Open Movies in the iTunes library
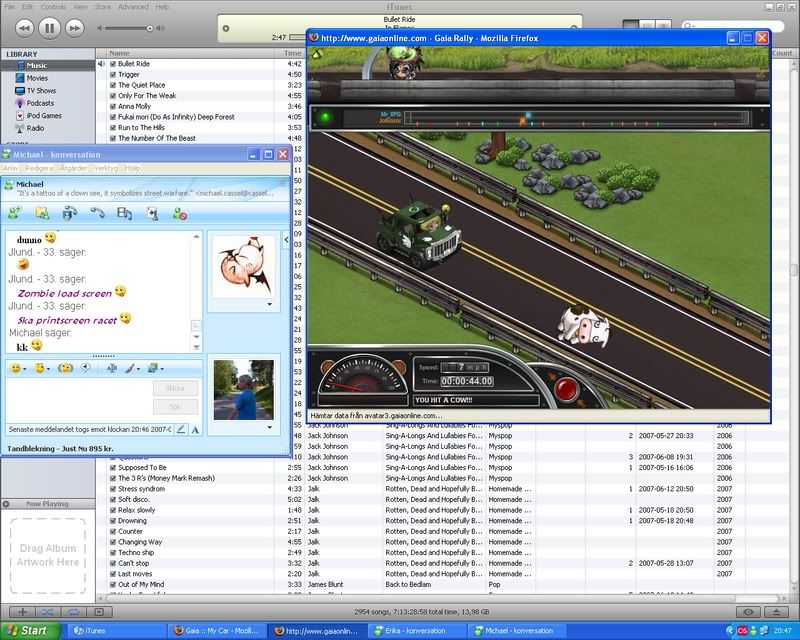The height and width of the screenshot is (640, 800). [x=37, y=78]
